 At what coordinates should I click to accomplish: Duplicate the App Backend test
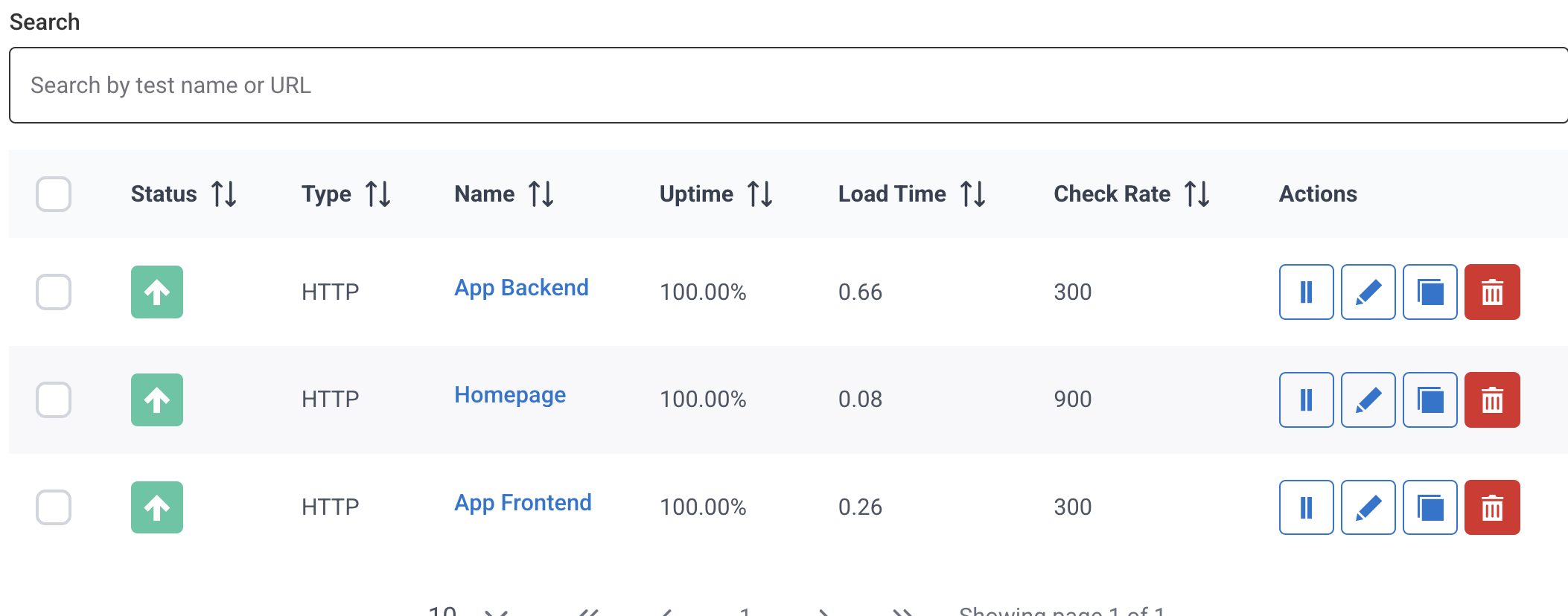point(1430,292)
